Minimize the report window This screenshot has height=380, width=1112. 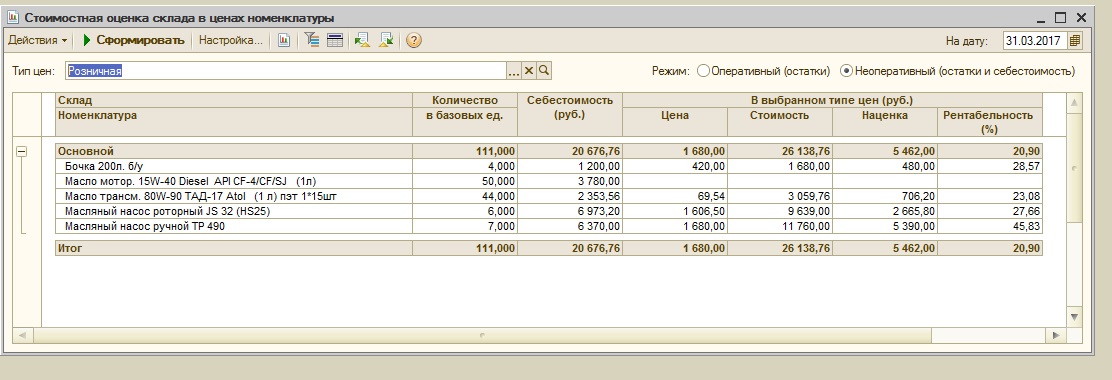[1040, 18]
